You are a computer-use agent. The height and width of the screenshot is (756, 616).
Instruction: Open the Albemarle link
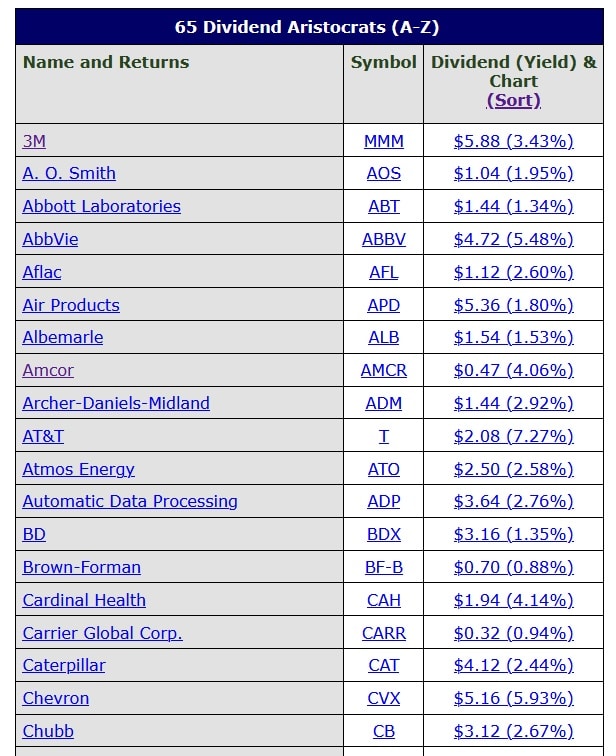63,337
